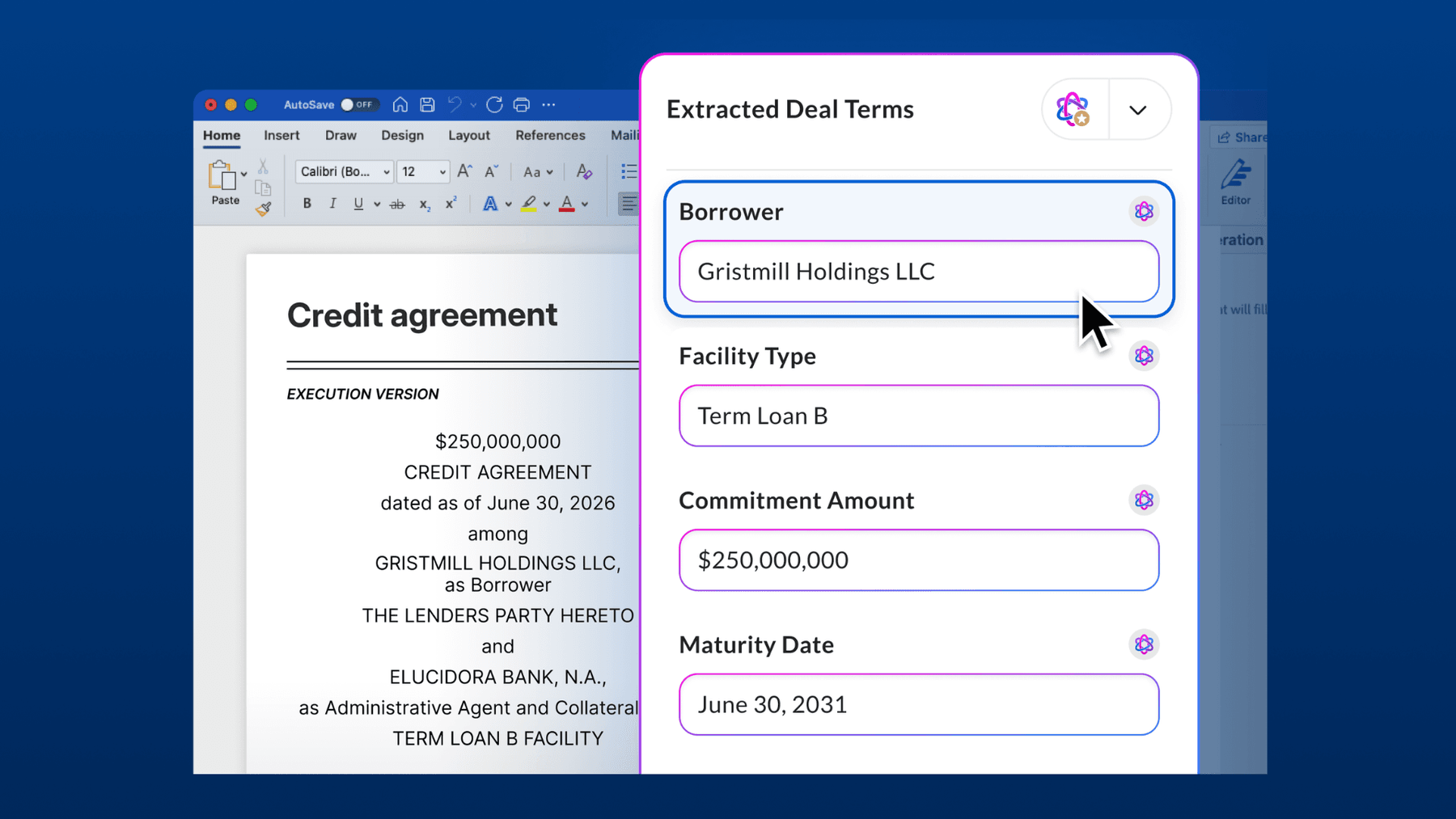Open the Draw ribbon tab
This screenshot has width=1456, height=819.
pos(341,135)
